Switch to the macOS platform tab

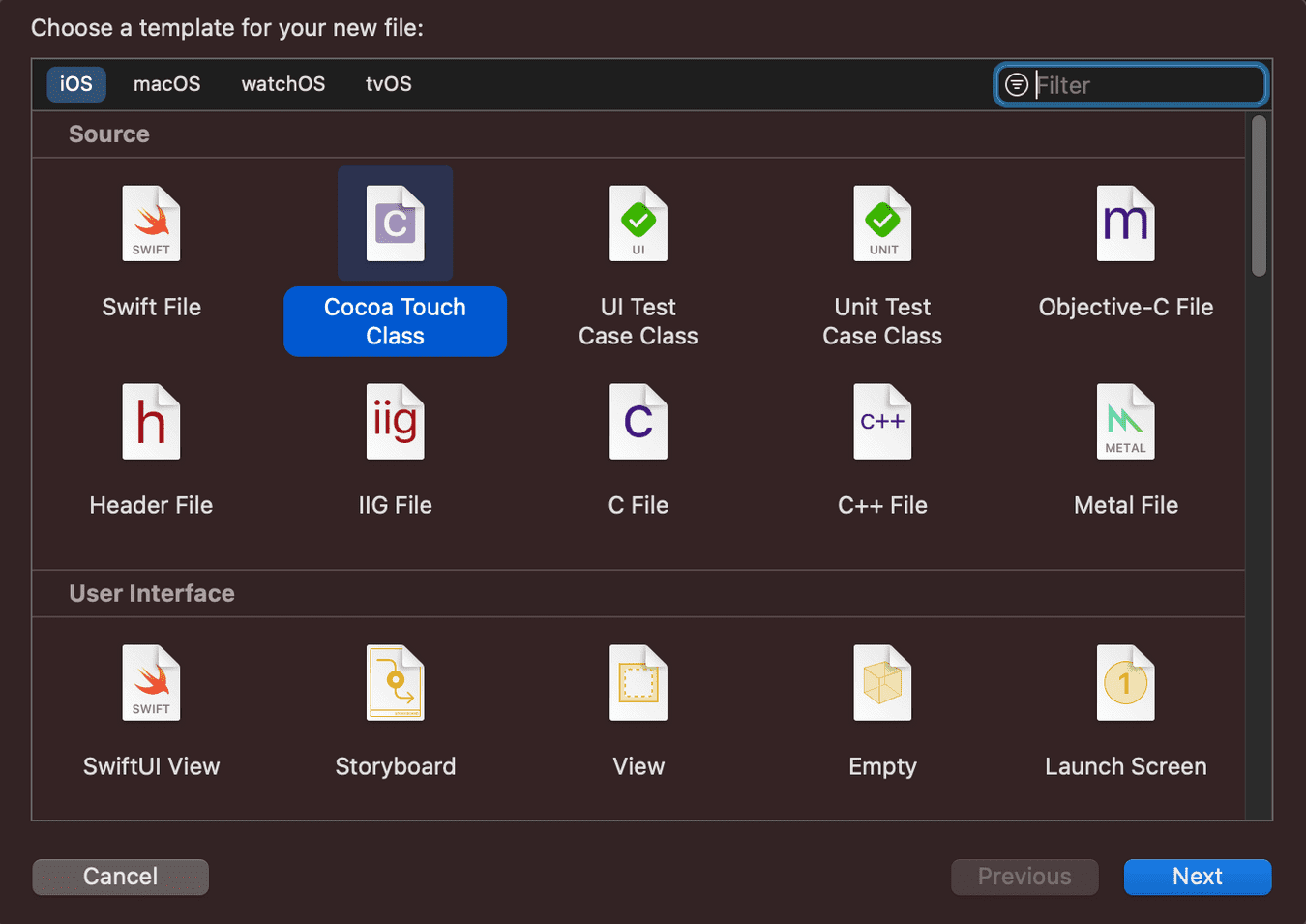[166, 84]
